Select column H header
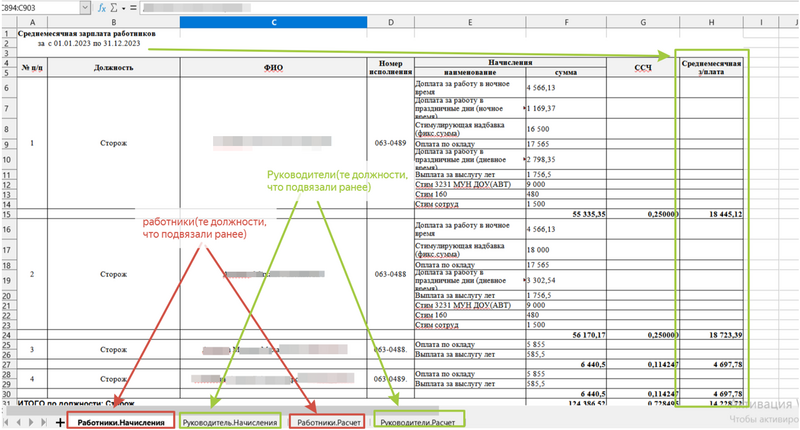Viewport: 800px width, 430px height. point(710,21)
